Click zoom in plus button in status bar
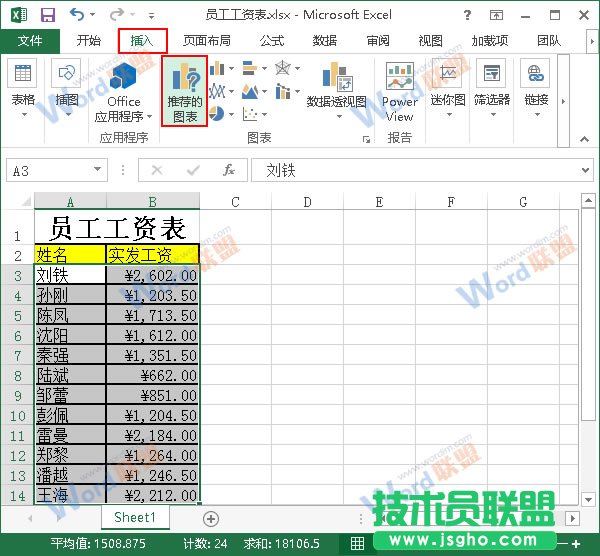600x556 pixels. [576, 543]
